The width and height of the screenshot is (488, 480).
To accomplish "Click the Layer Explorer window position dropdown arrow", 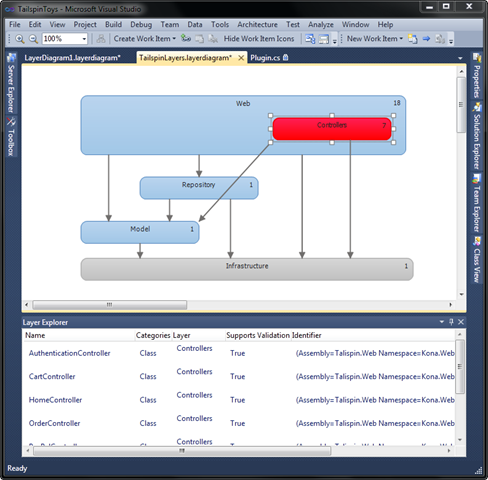I will (x=442, y=322).
